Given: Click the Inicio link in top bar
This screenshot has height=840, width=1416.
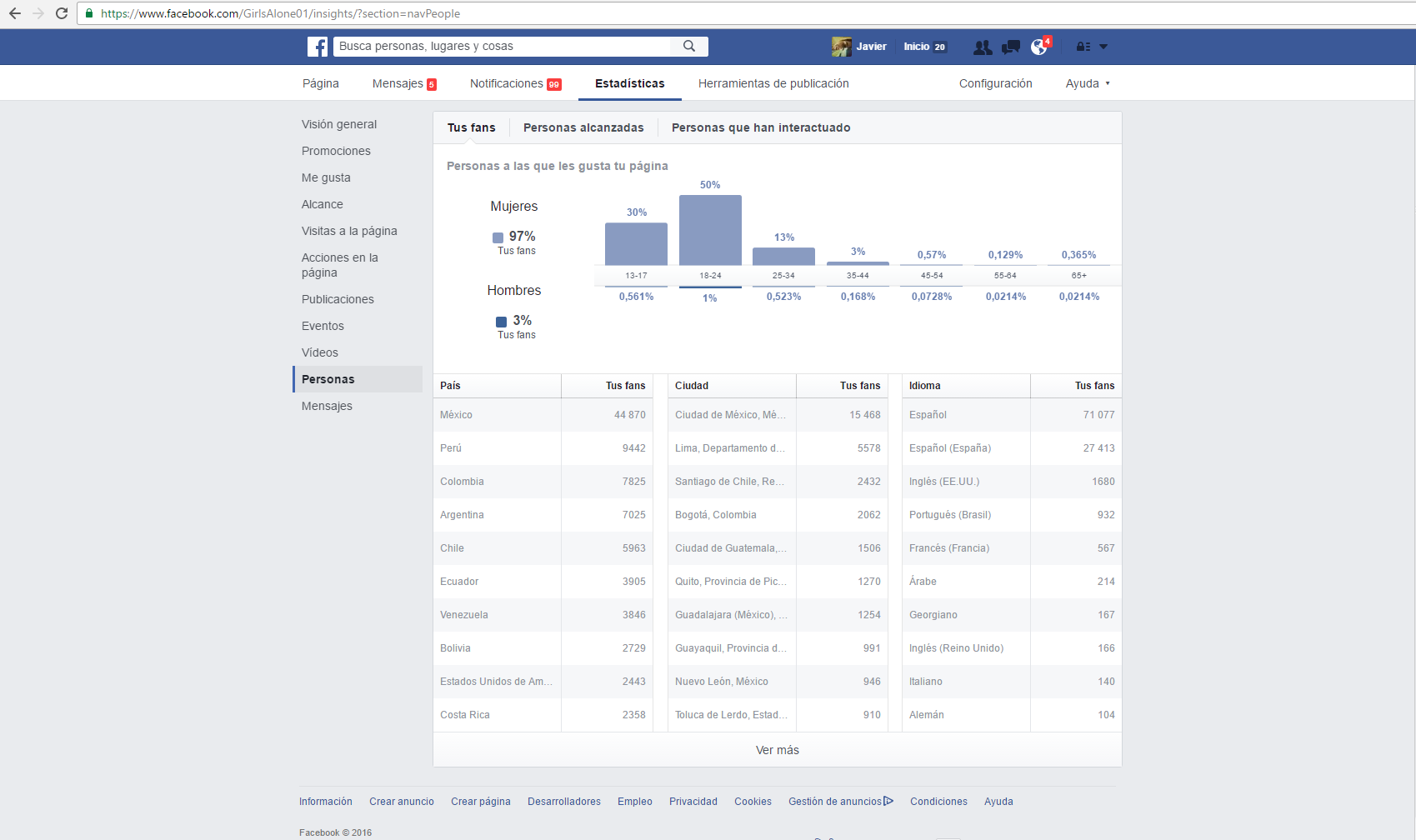Looking at the screenshot, I should pos(917,47).
